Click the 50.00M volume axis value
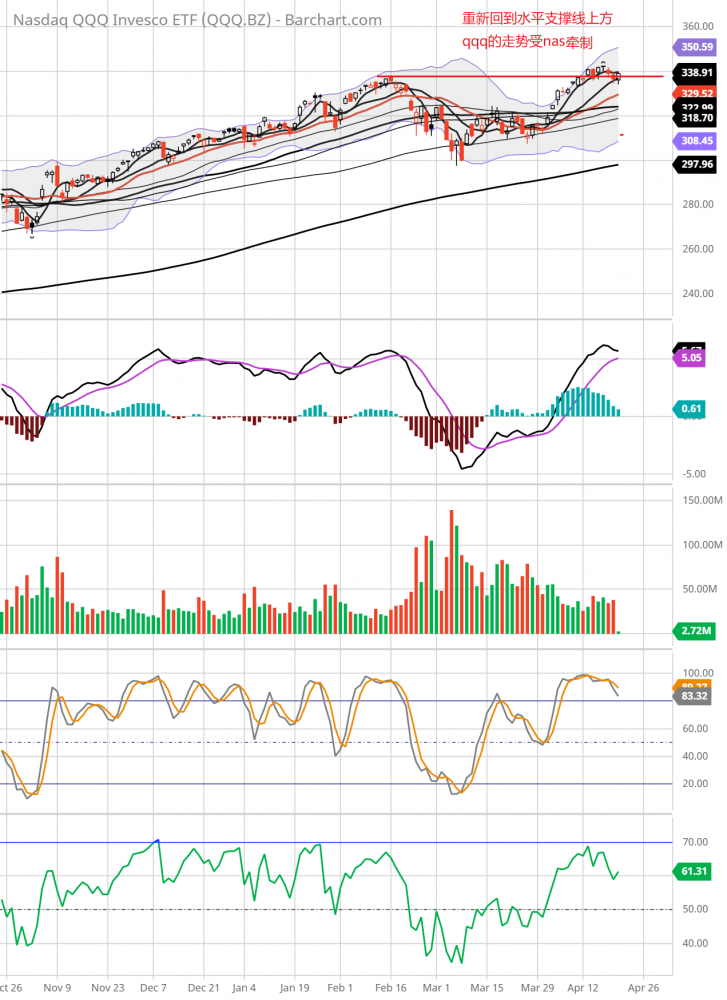The width and height of the screenshot is (727, 1000). click(x=700, y=589)
